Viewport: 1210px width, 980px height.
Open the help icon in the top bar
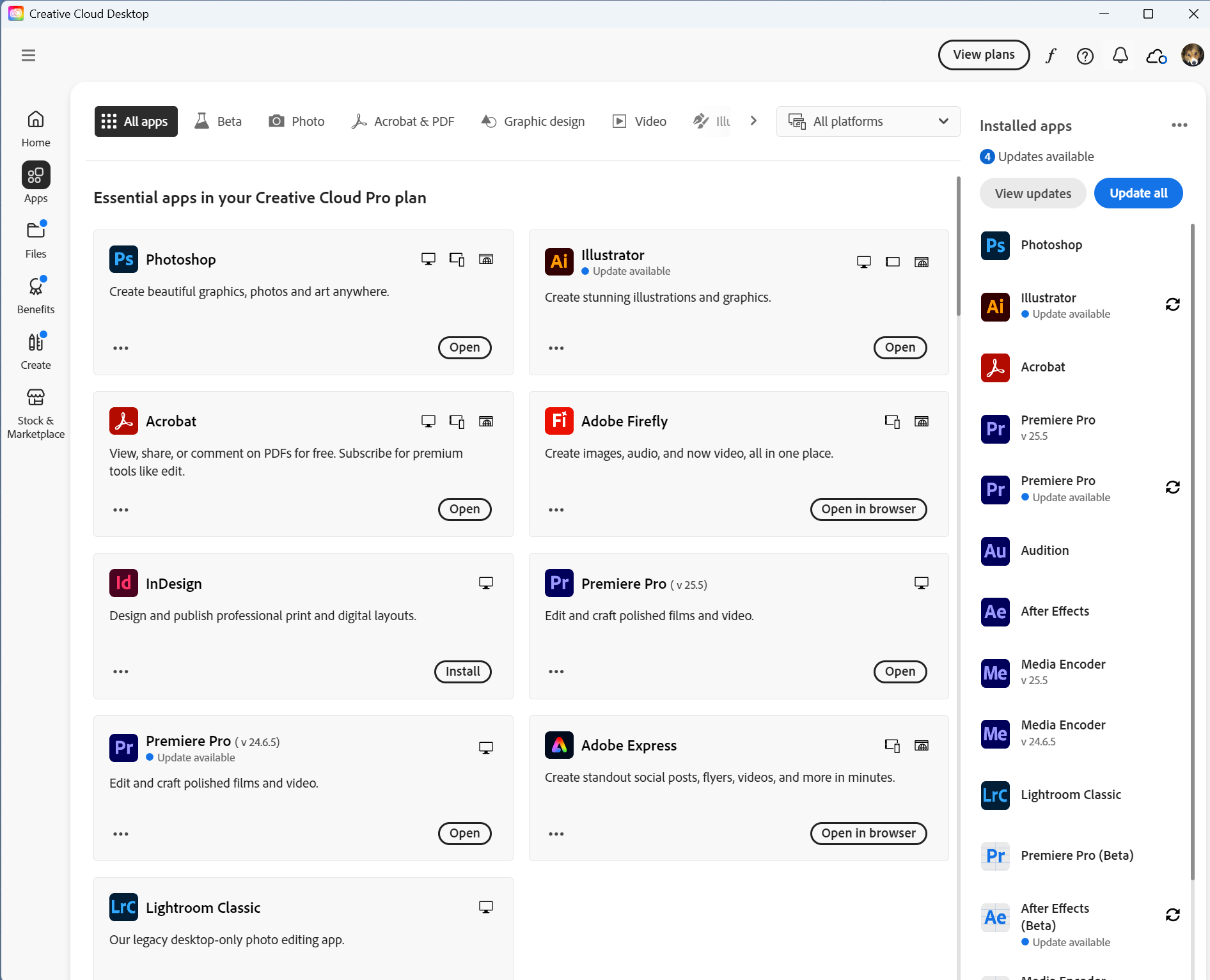(1085, 56)
